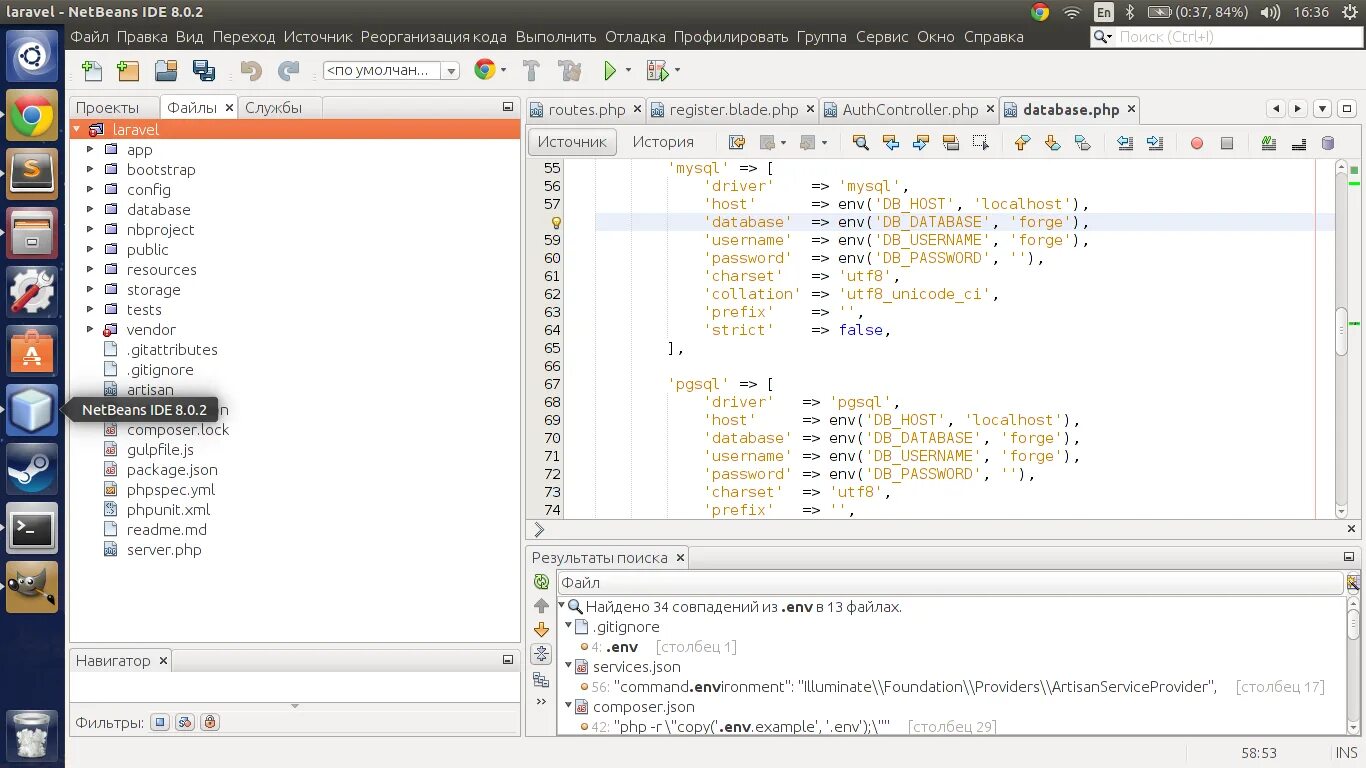The image size is (1366, 768).
Task: Open the Файл menu
Action: click(x=89, y=37)
